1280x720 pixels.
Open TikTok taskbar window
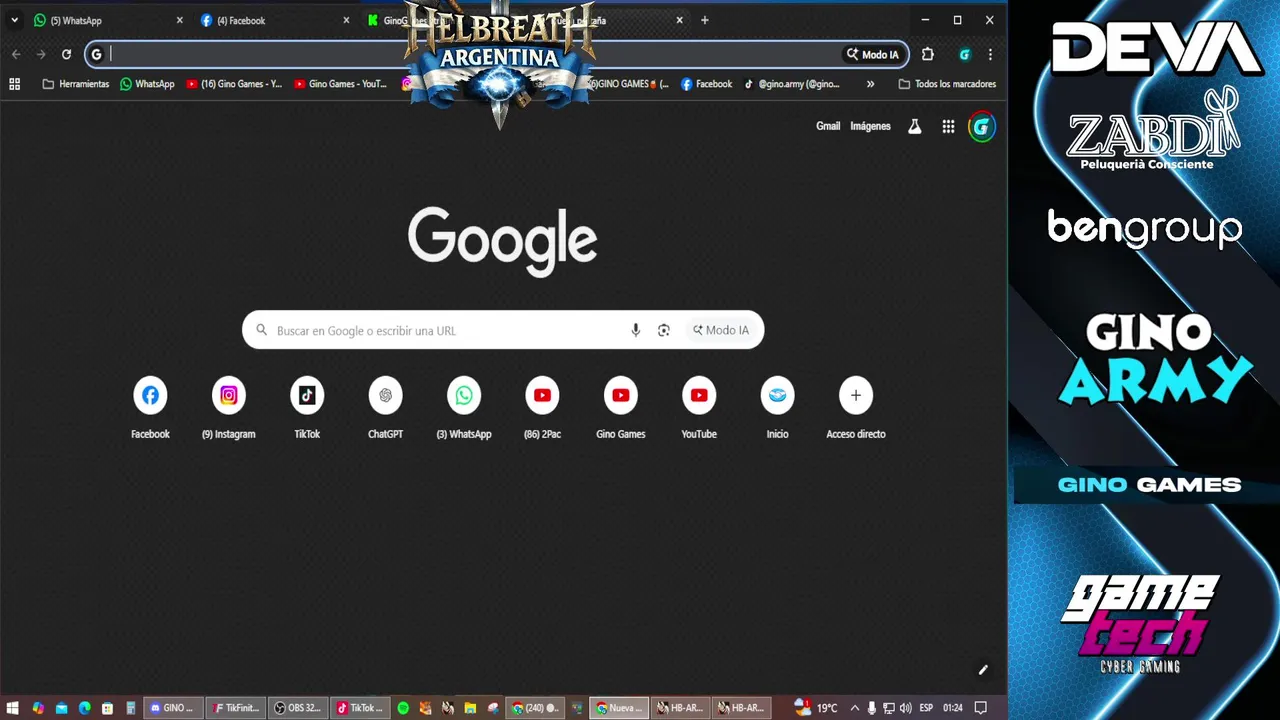tap(359, 708)
